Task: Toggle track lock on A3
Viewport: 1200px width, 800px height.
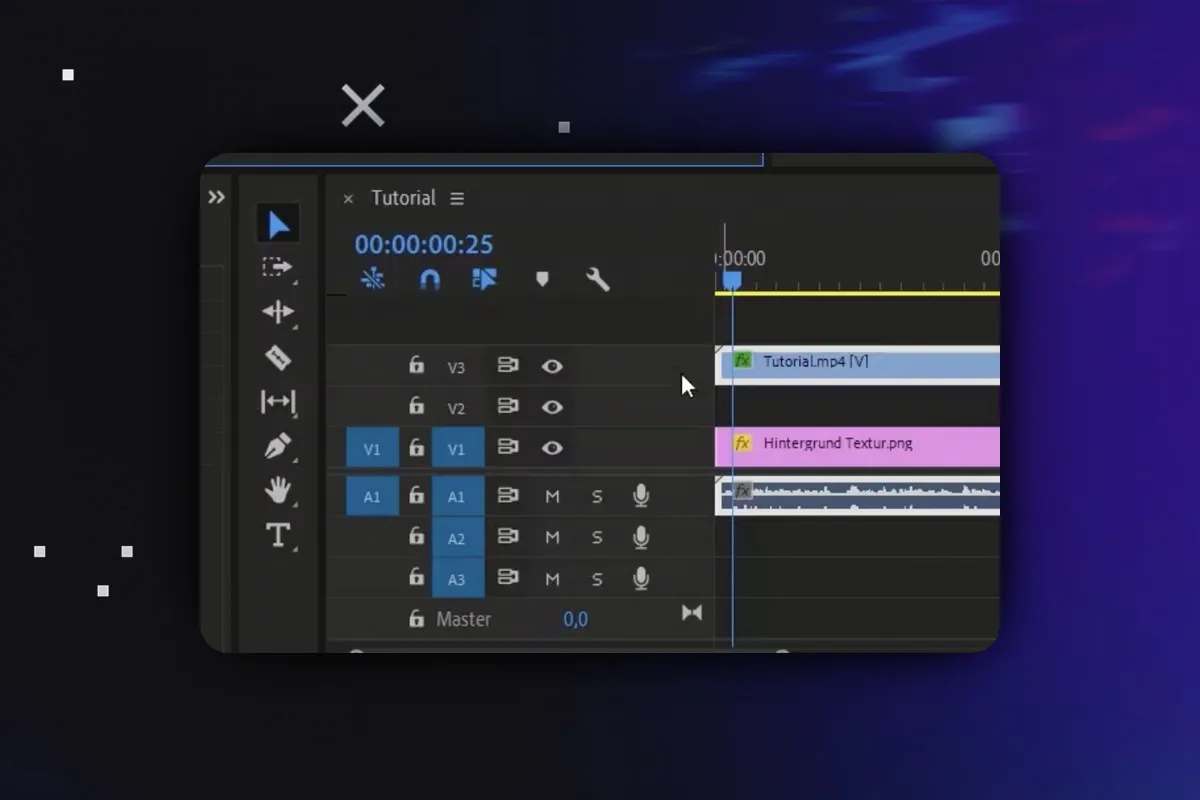Action: [x=416, y=577]
